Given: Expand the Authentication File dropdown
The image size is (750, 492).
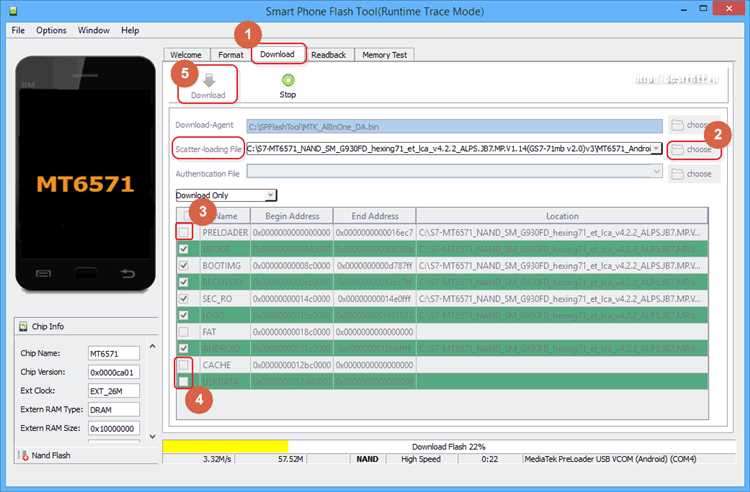Looking at the screenshot, I should pyautogui.click(x=656, y=172).
